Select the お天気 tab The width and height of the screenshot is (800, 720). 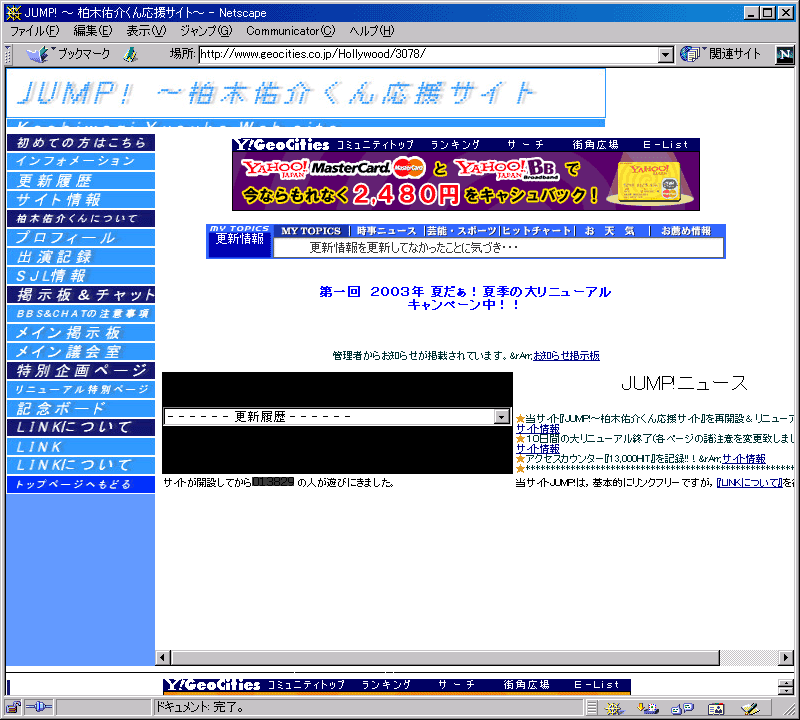pos(610,231)
